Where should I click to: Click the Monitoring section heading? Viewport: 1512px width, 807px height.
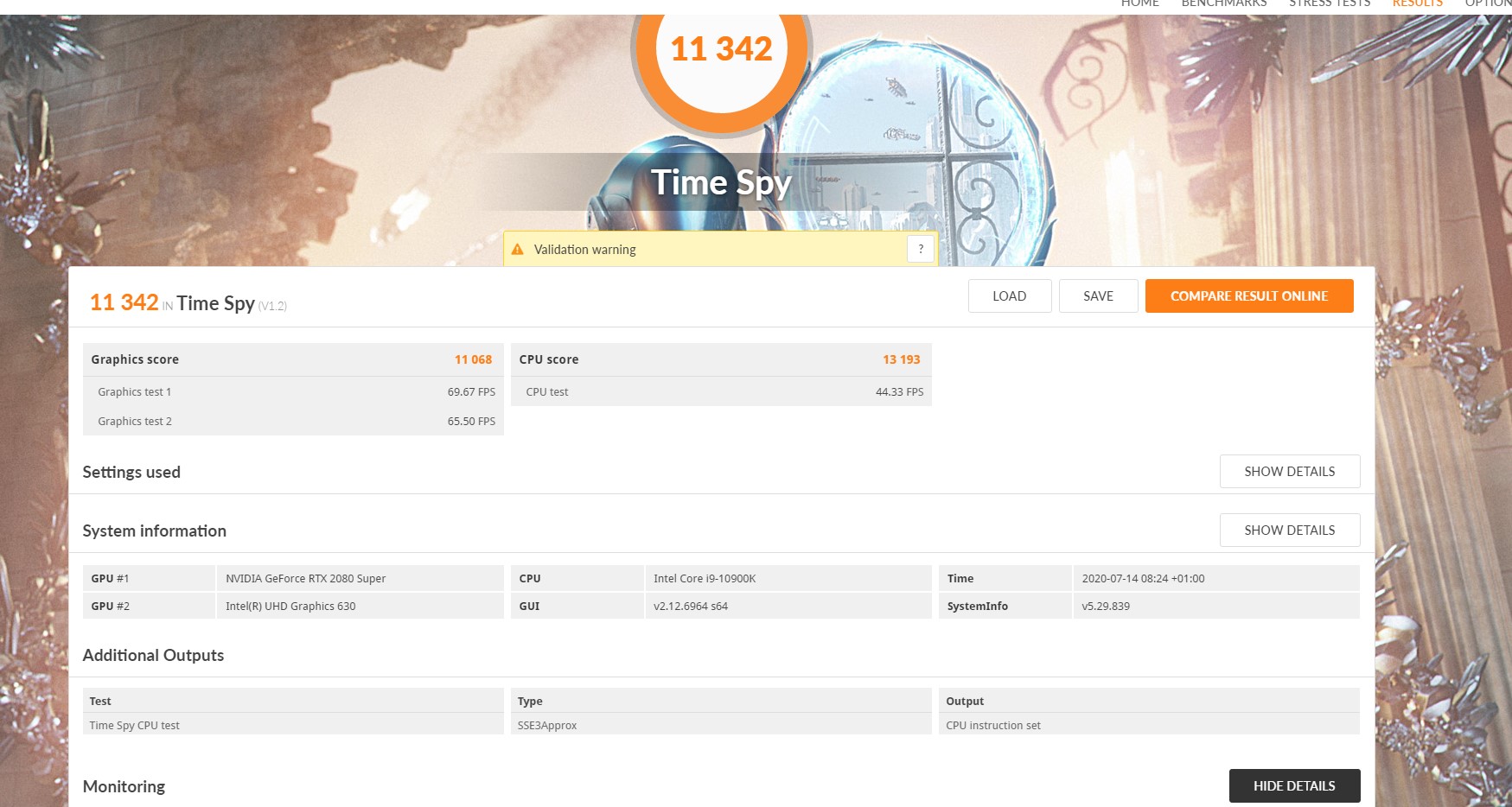coord(124,787)
